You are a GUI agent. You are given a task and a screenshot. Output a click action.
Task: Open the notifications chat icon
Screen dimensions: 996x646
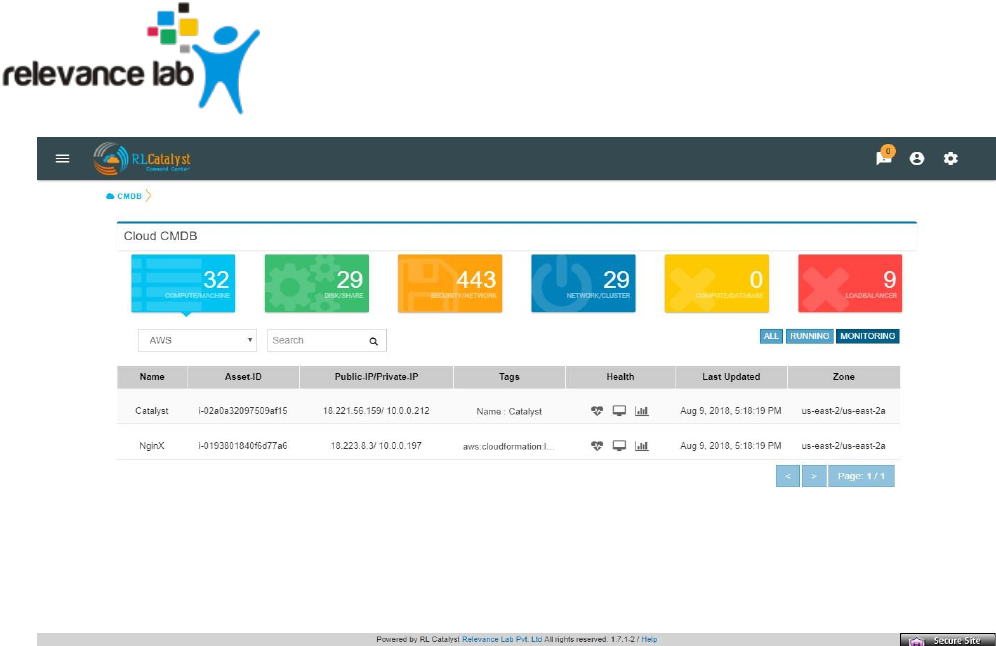884,157
